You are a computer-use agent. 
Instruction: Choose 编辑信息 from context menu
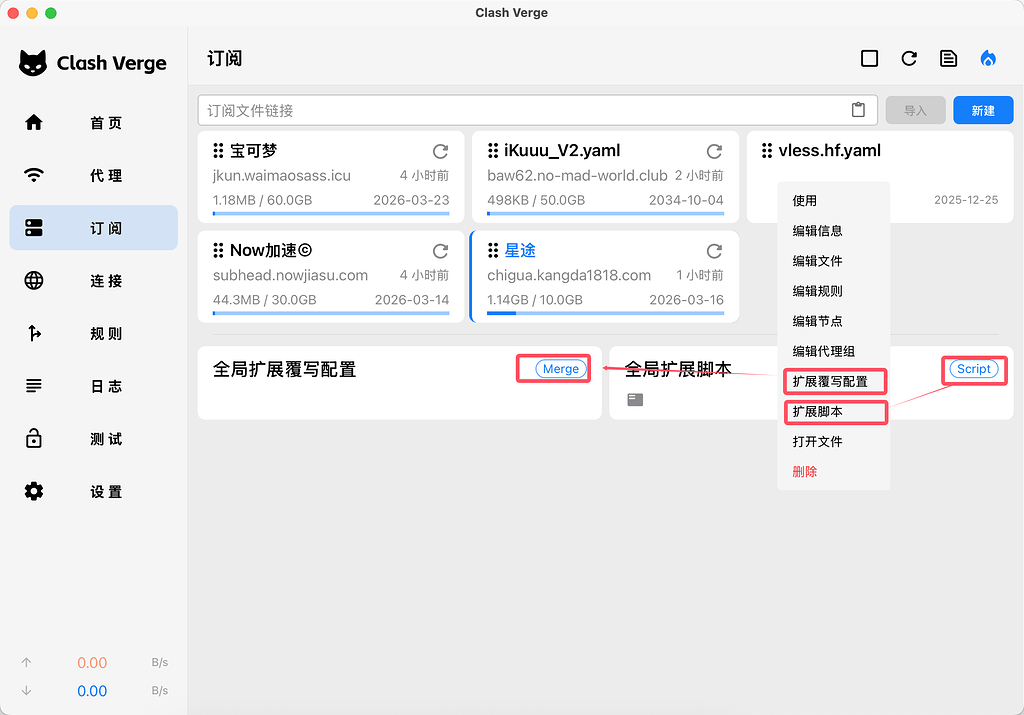click(x=834, y=230)
